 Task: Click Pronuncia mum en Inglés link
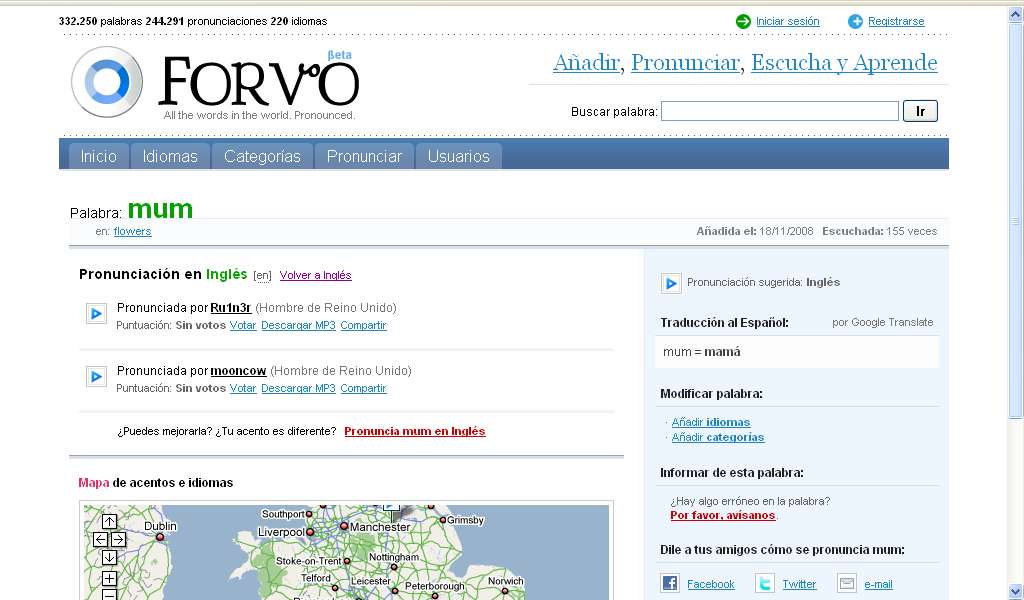click(x=414, y=432)
